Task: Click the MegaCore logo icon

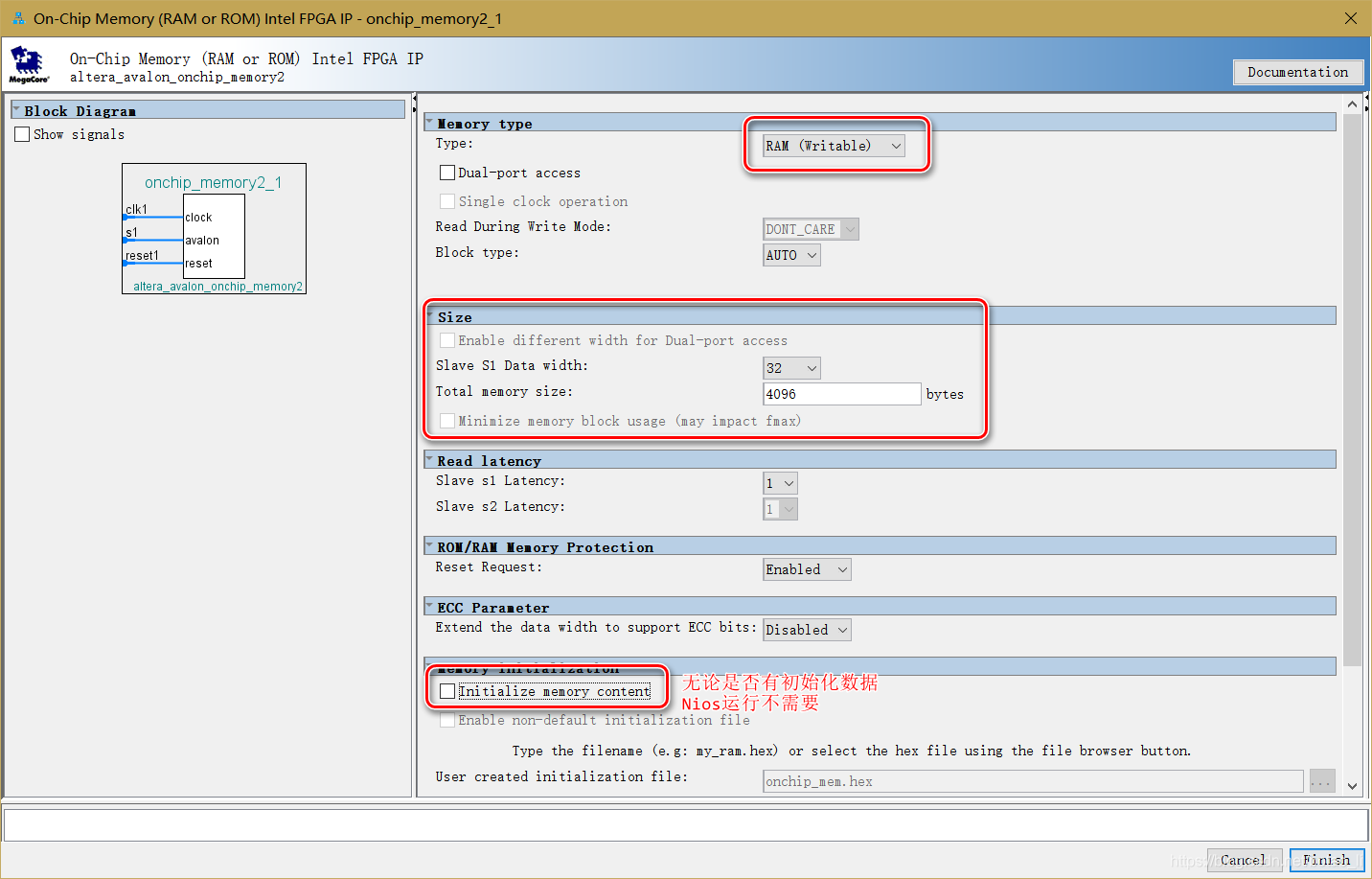Action: pyautogui.click(x=28, y=64)
